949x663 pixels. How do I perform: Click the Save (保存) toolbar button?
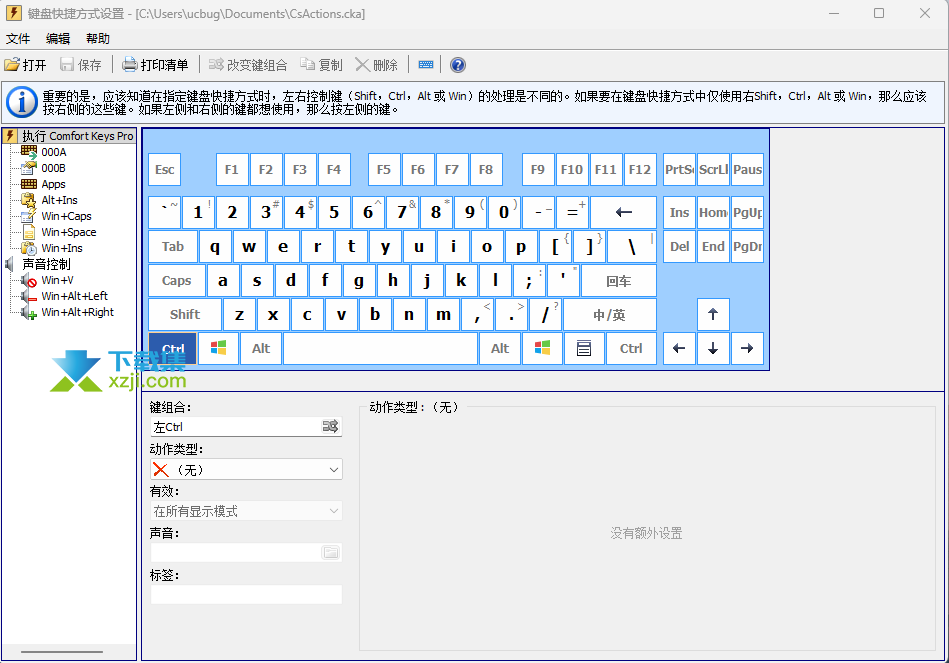pos(80,65)
